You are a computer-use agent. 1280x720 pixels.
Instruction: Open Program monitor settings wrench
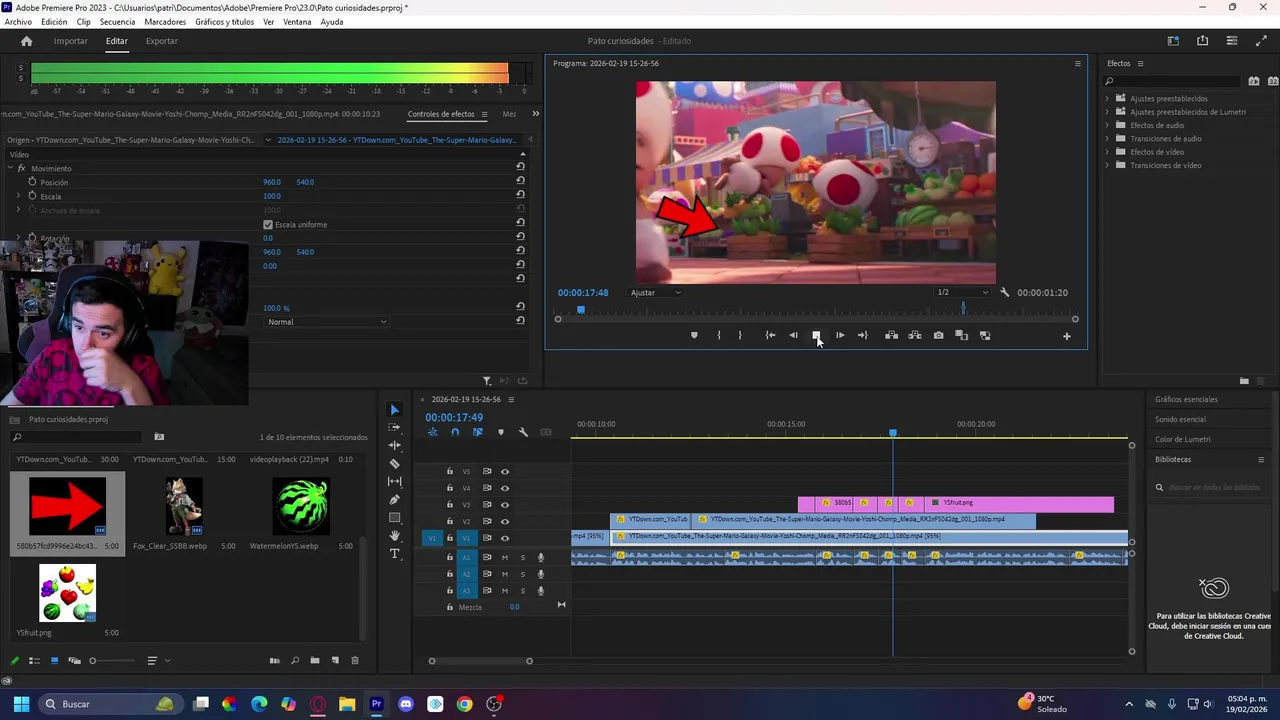pos(1005,293)
